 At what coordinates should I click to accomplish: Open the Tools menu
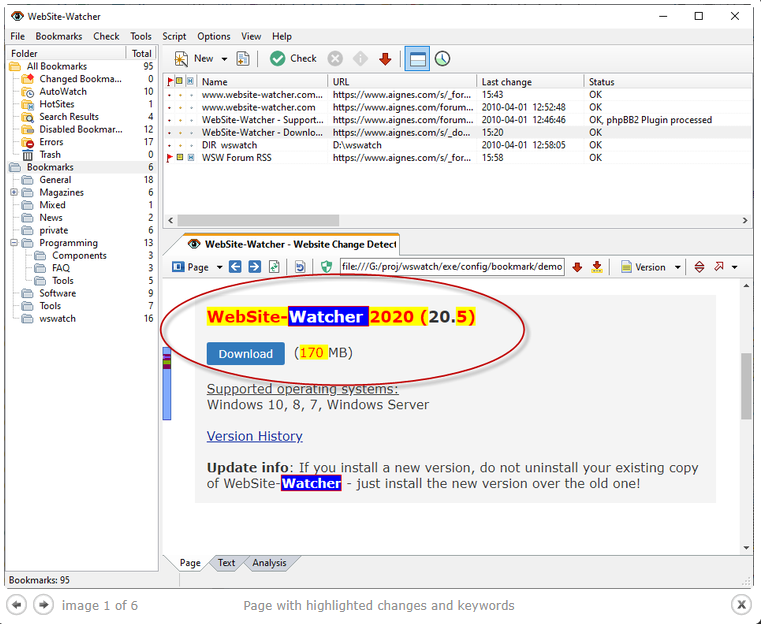[x=141, y=36]
